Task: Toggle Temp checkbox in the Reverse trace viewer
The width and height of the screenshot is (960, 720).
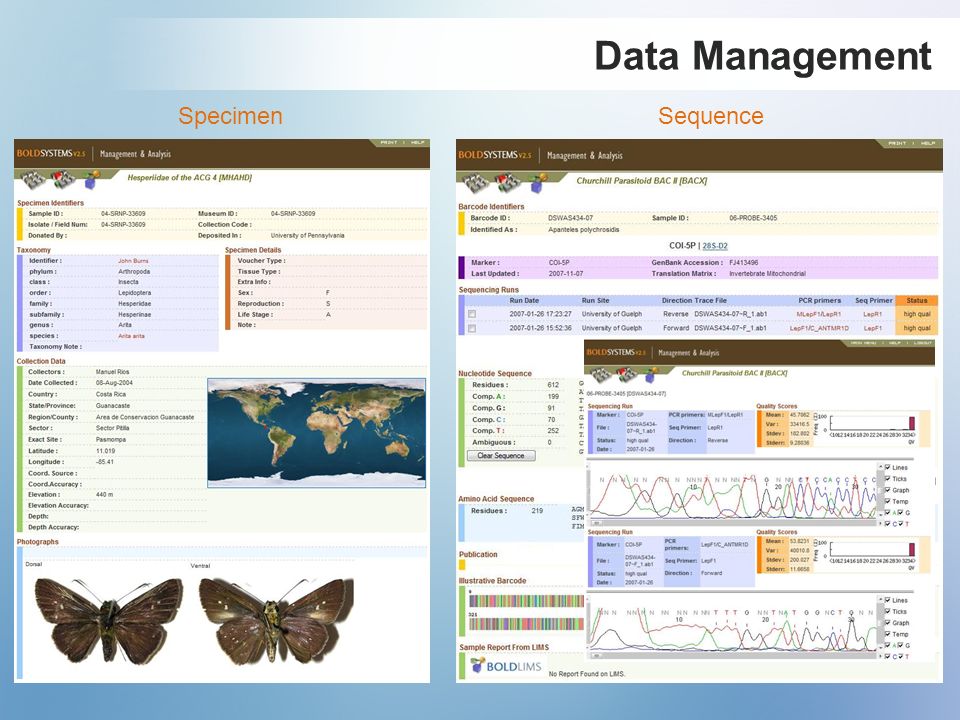Action: (x=888, y=501)
